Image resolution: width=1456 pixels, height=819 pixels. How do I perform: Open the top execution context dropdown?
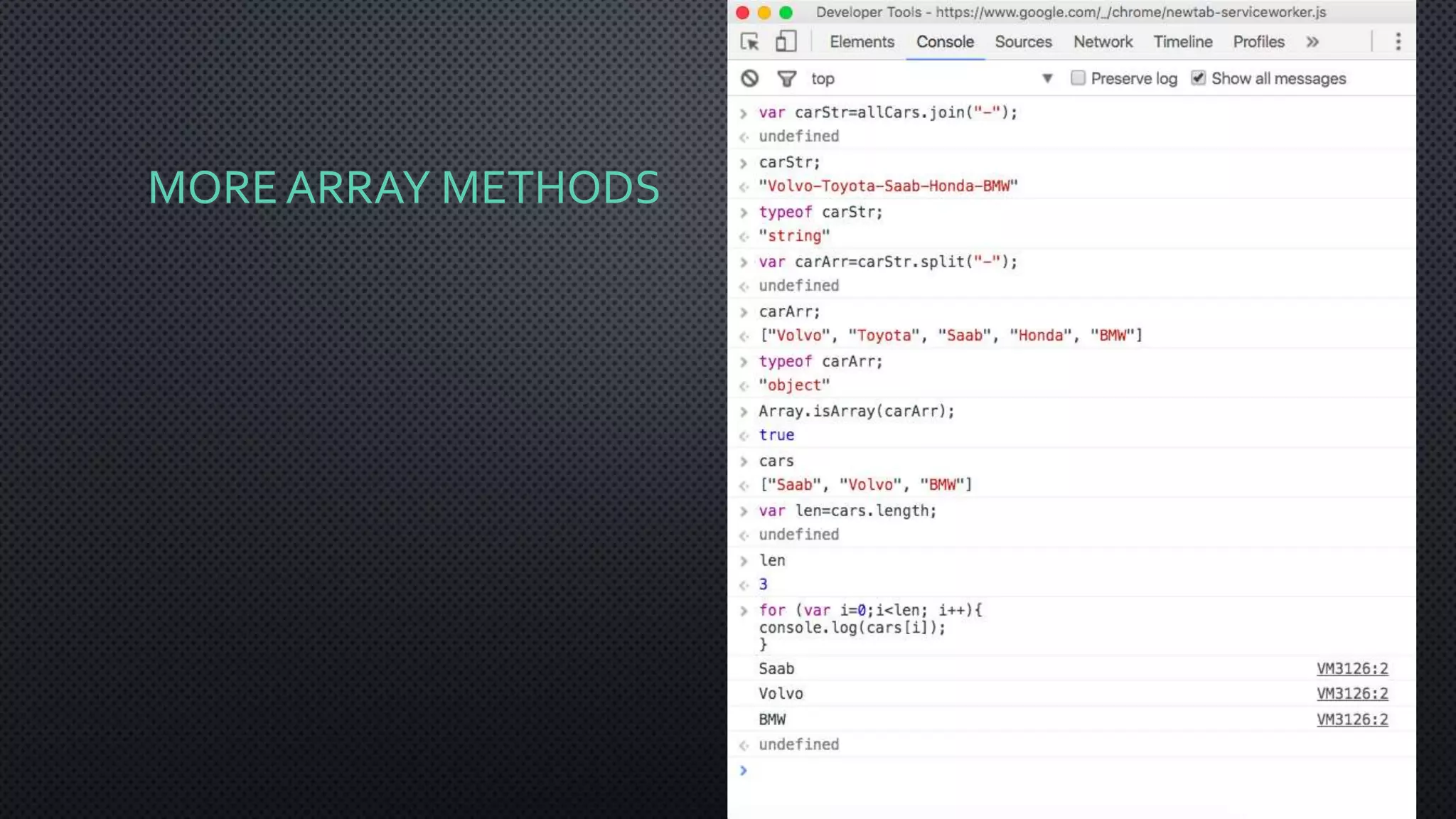point(931,78)
